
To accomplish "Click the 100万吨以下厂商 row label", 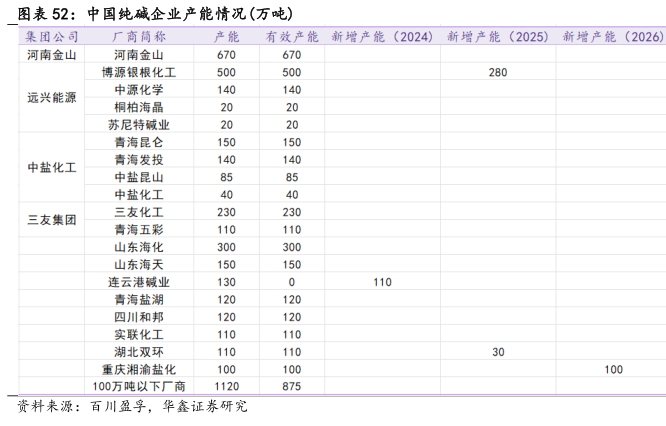I will click(x=139, y=386).
